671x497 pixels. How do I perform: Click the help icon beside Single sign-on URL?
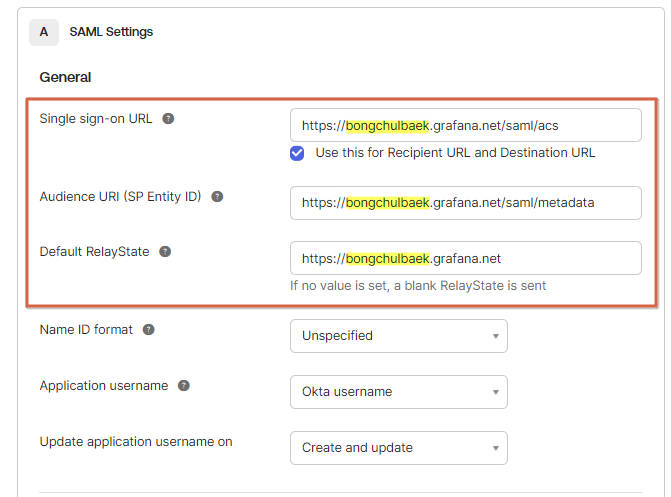point(168,118)
